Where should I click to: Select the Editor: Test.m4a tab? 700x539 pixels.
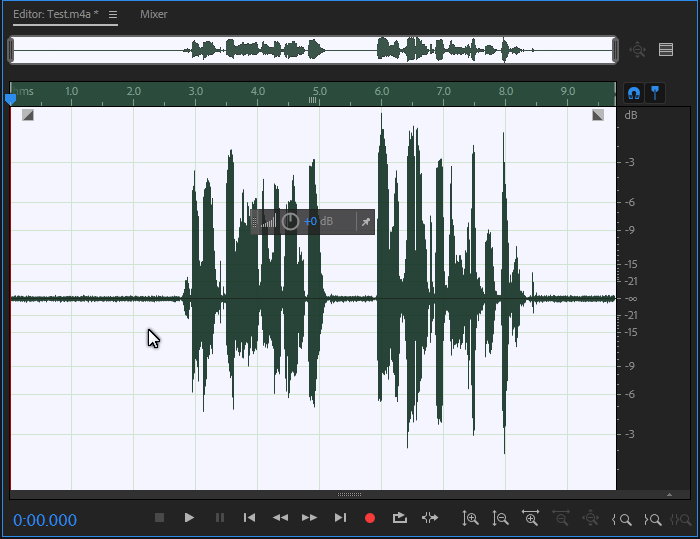[x=53, y=15]
